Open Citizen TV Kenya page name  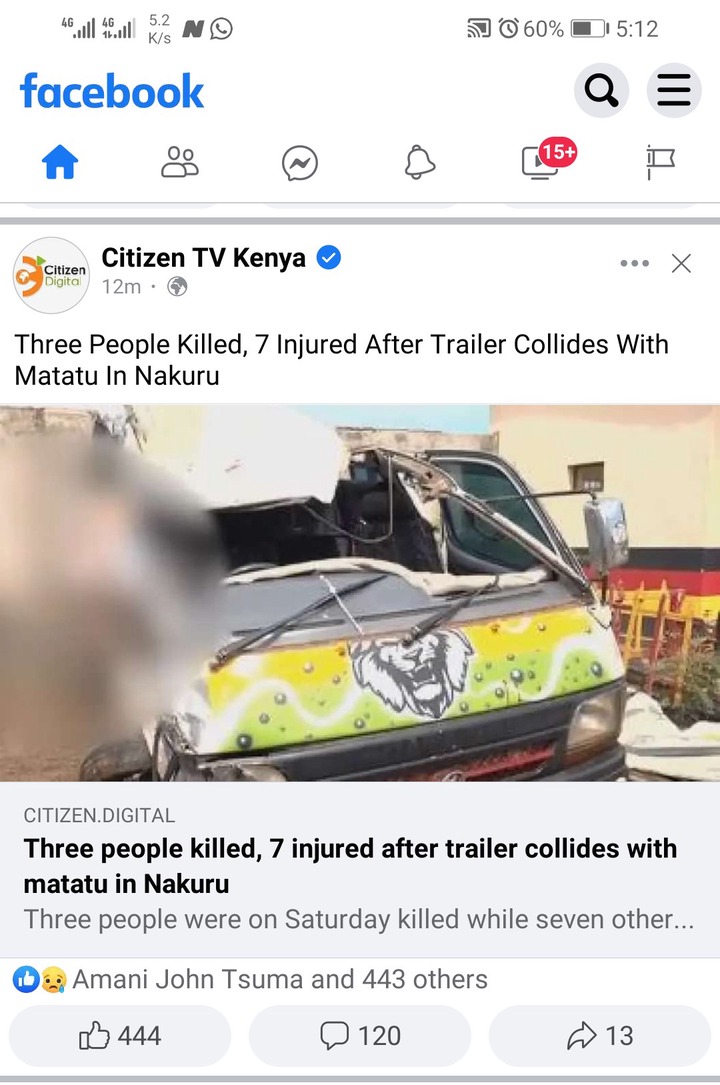tap(203, 257)
